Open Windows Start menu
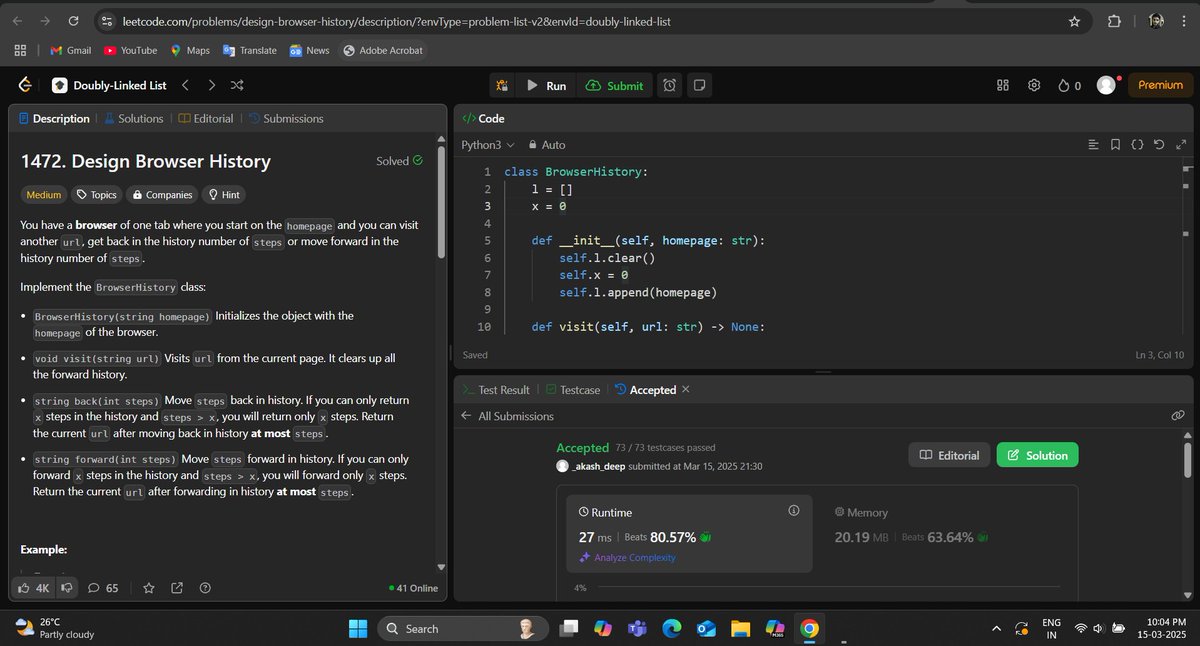The width and height of the screenshot is (1200, 646). pyautogui.click(x=357, y=628)
